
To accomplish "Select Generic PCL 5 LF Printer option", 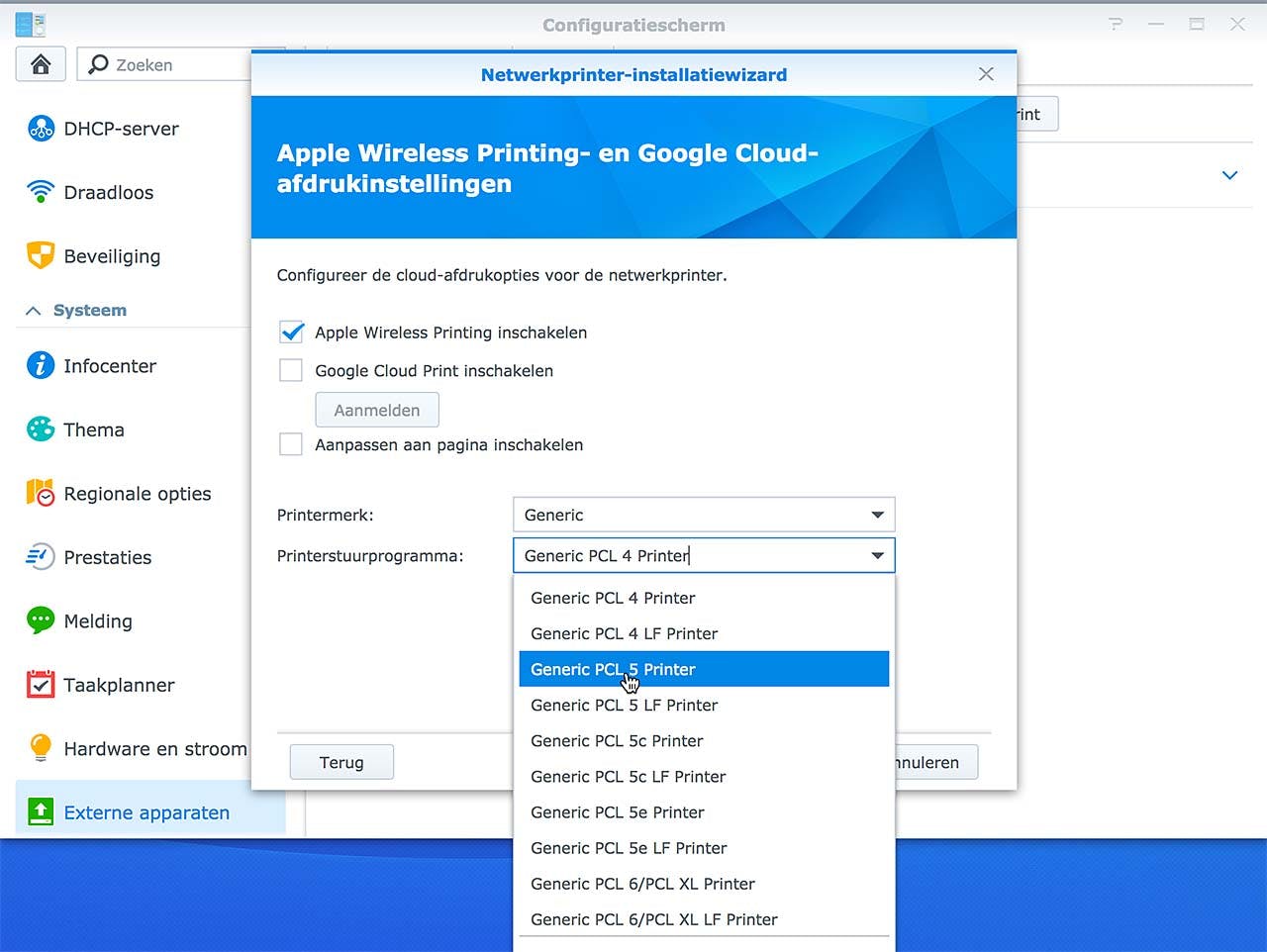I will point(704,705).
